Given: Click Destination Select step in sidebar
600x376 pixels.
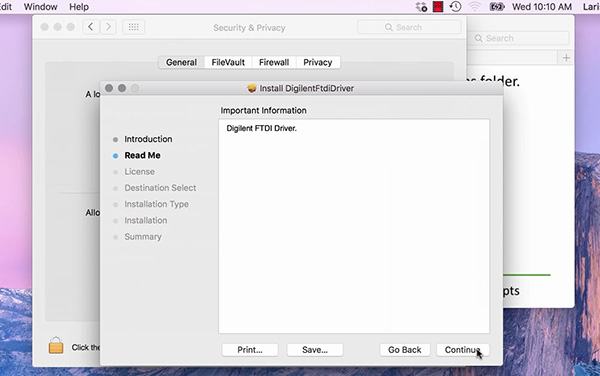Looking at the screenshot, I should pyautogui.click(x=160, y=188).
